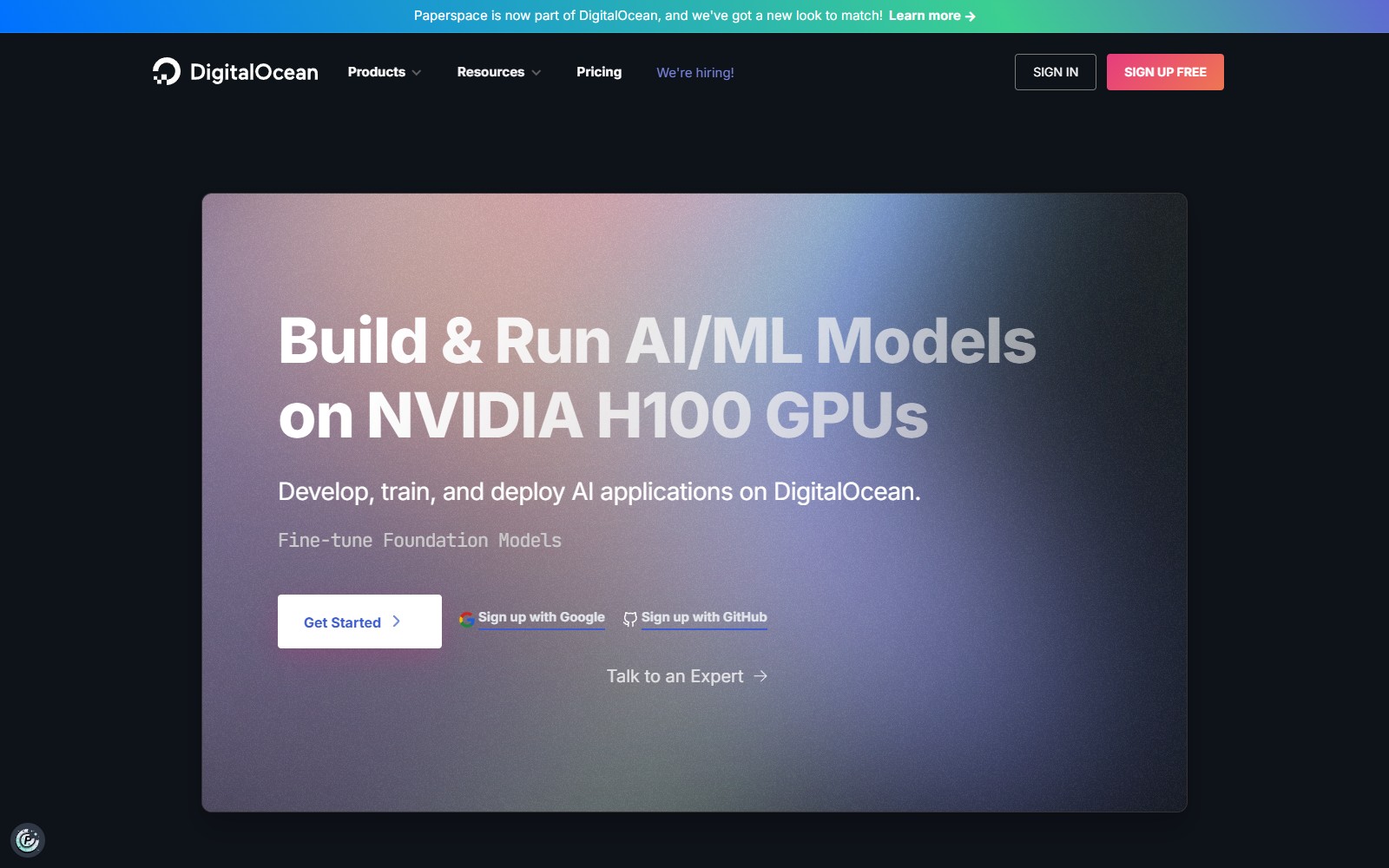Click the SIGN IN button

[1056, 72]
